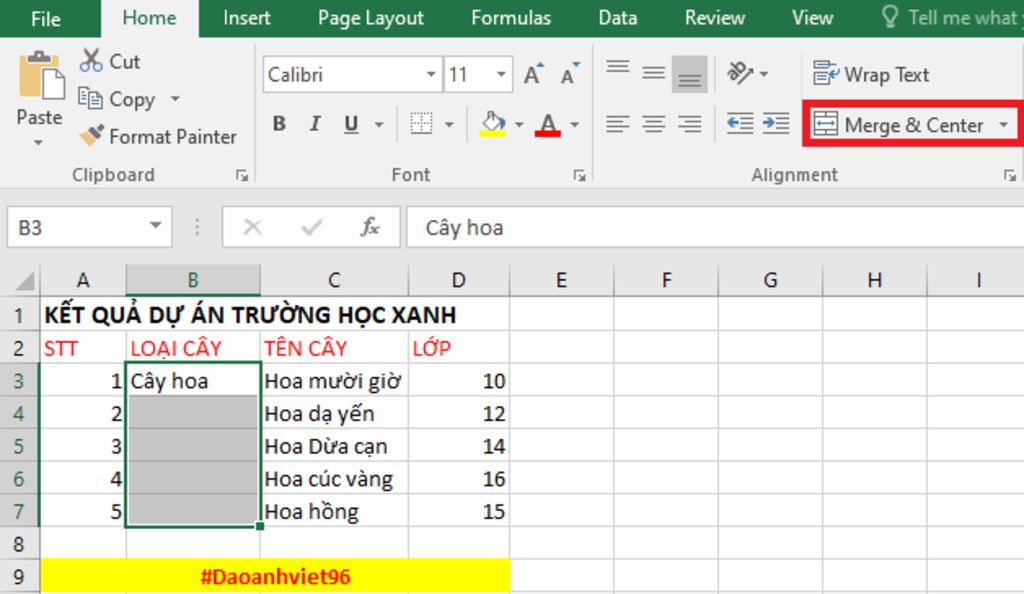
Task: Toggle Italic formatting
Action: 315,123
